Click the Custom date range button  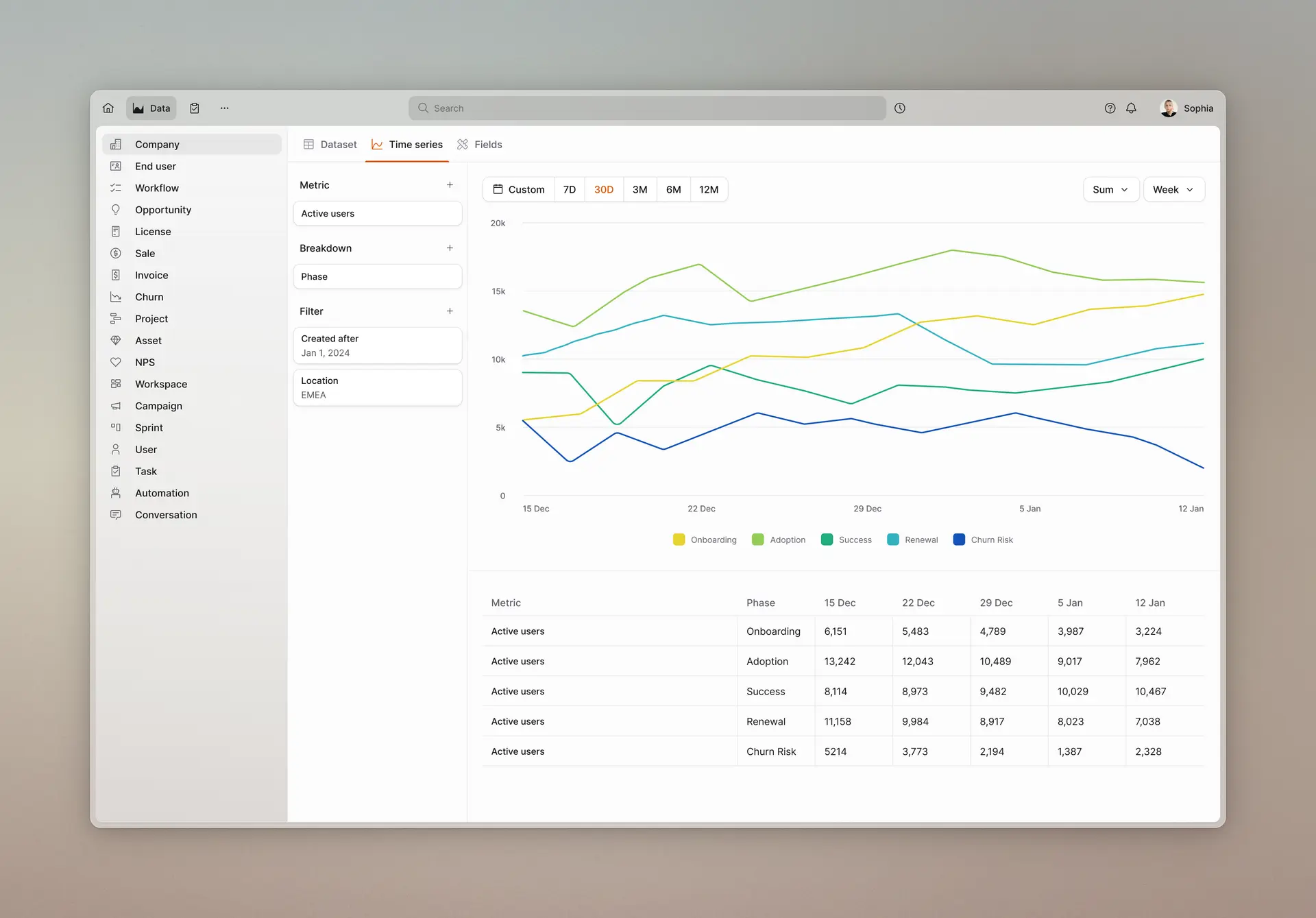click(x=519, y=189)
